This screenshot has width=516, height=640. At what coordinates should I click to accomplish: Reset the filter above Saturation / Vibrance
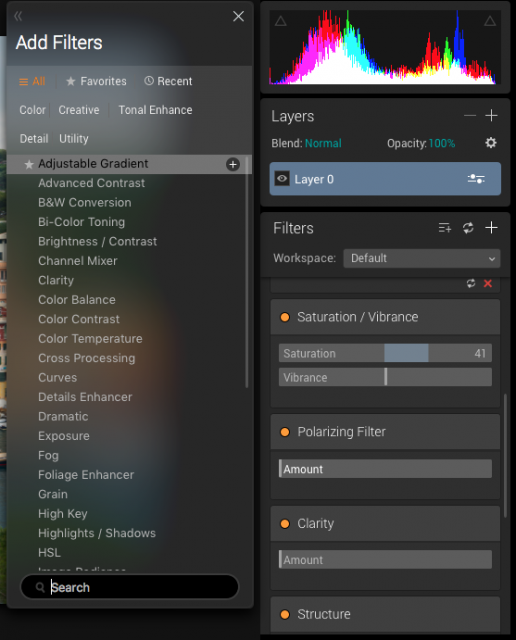471,284
